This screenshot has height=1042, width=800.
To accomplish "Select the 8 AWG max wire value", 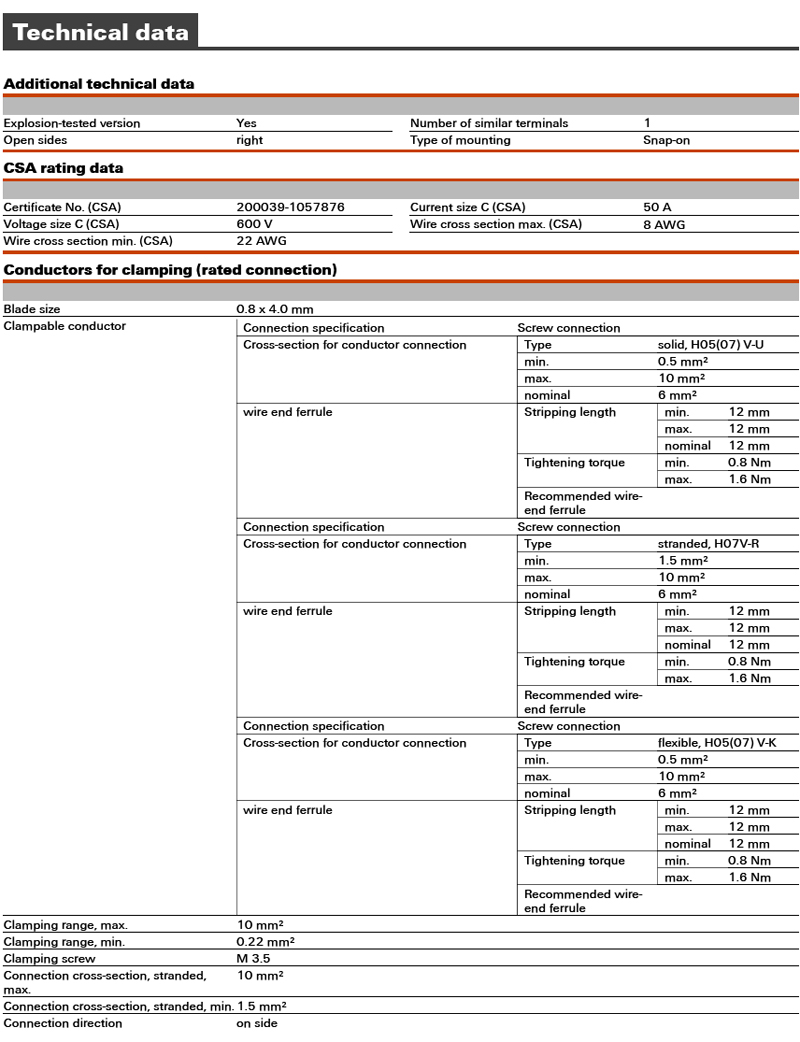I will [x=664, y=224].
